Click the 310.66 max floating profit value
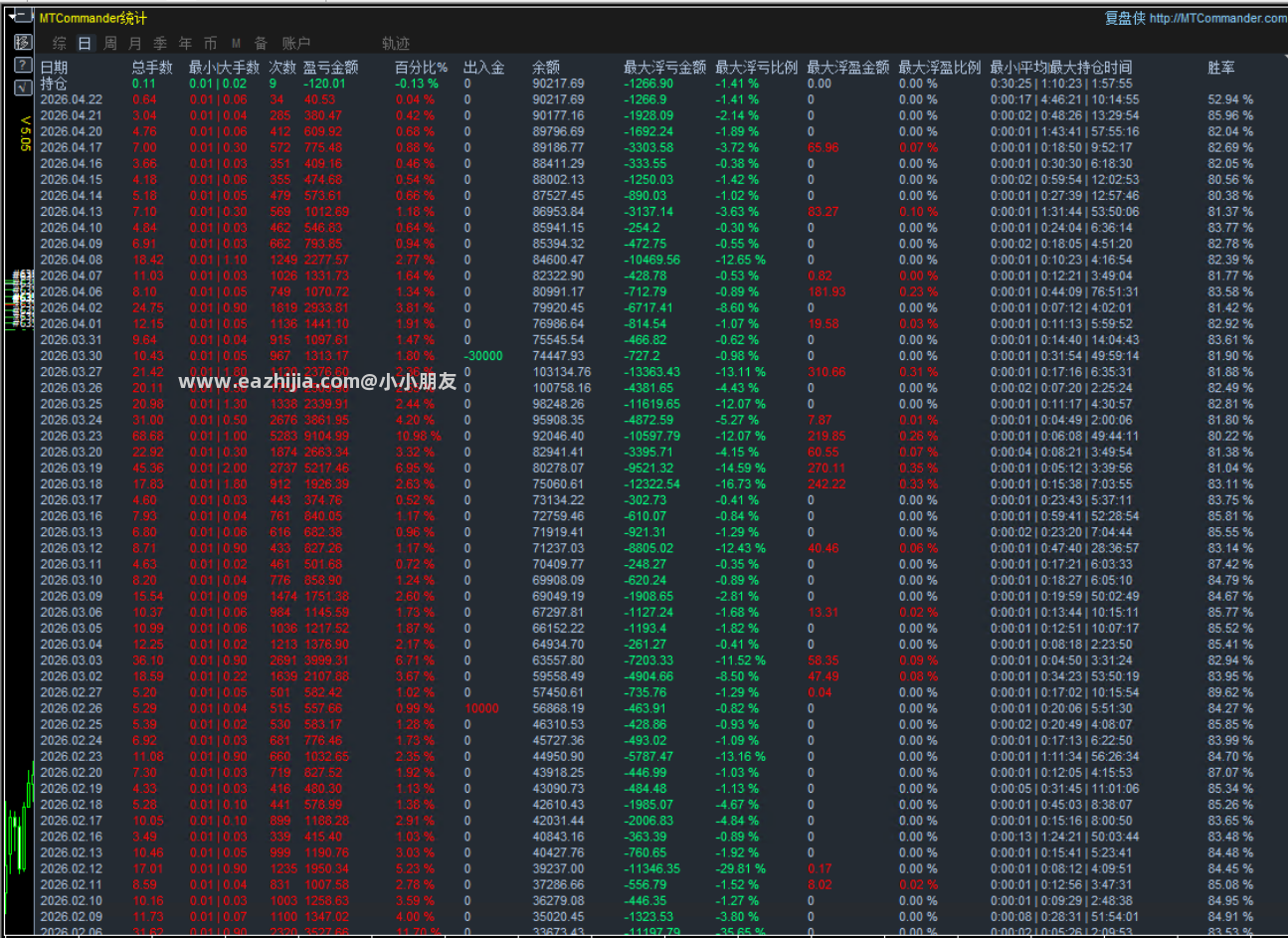The height and width of the screenshot is (938, 1288). [x=827, y=372]
